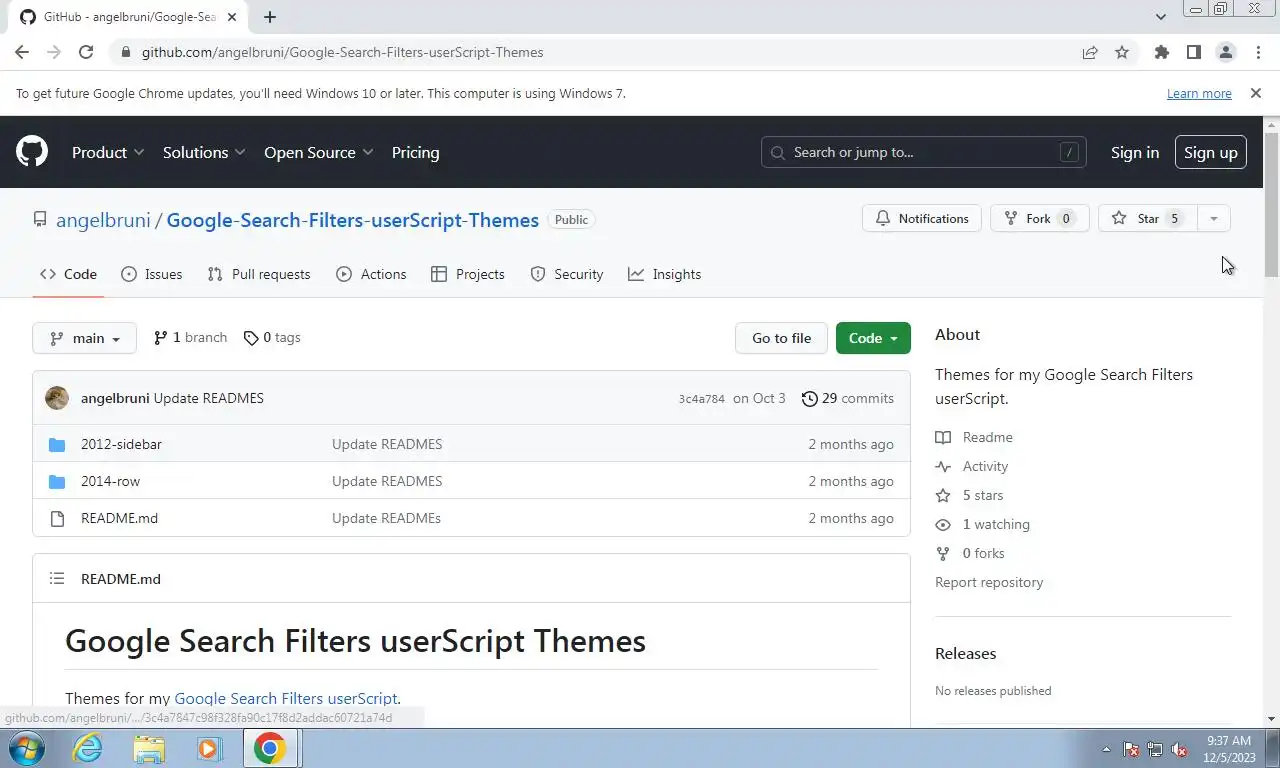Bookmark this tab with star icon
This screenshot has height=768, width=1280.
pyautogui.click(x=1122, y=52)
